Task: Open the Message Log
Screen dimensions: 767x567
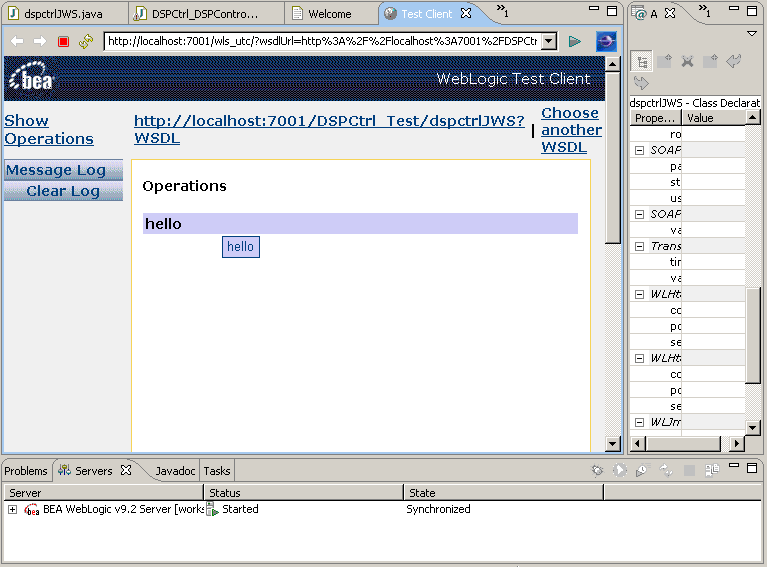Action: (63, 170)
